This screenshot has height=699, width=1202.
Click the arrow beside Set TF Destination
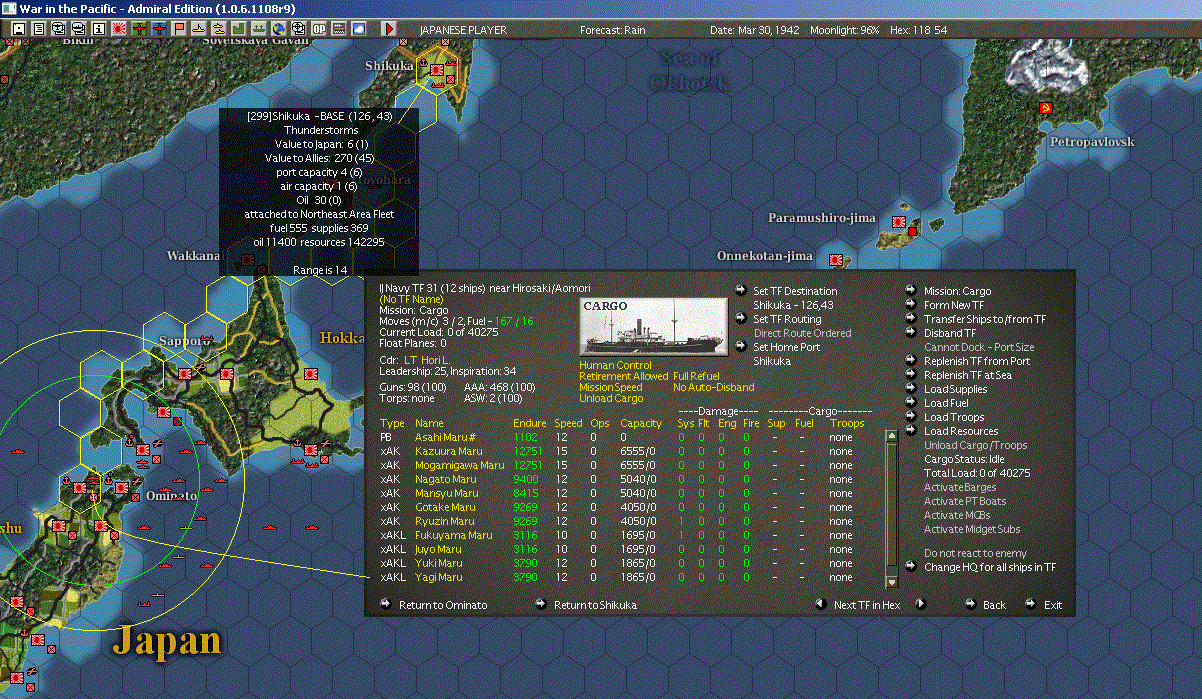point(740,291)
